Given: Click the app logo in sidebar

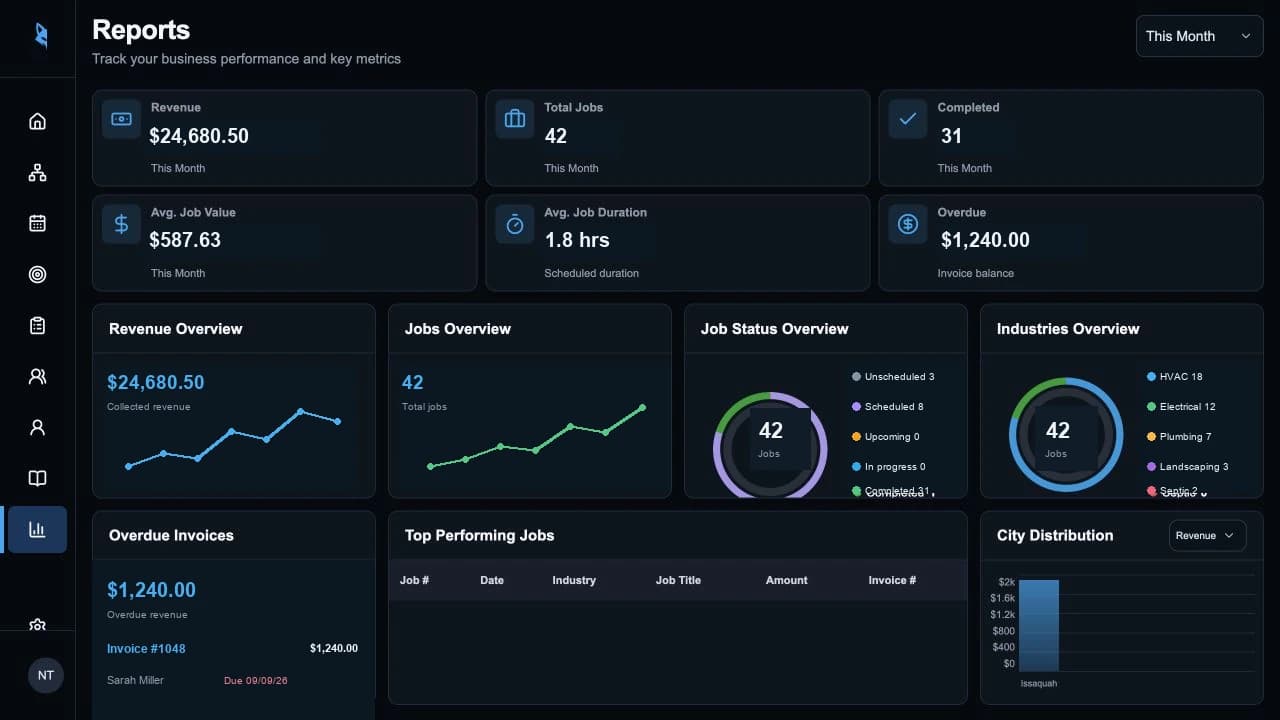Looking at the screenshot, I should 40,36.
